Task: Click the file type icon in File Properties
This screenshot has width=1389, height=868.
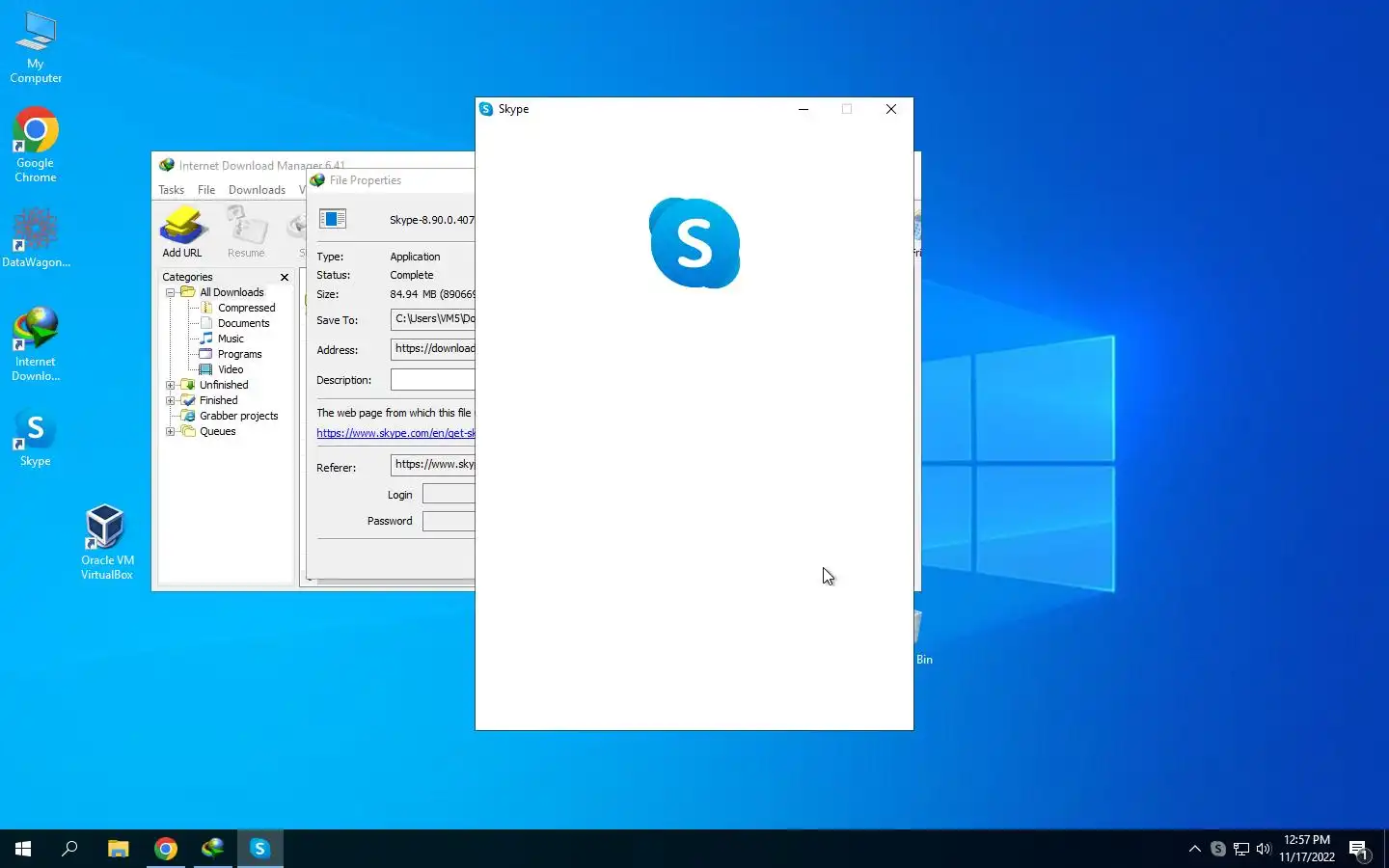Action: coord(333,219)
